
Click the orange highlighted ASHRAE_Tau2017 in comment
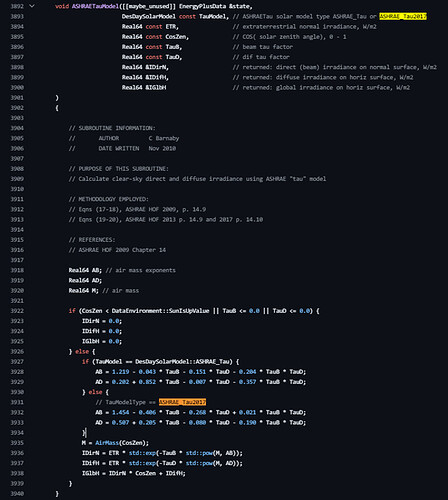click(182, 402)
